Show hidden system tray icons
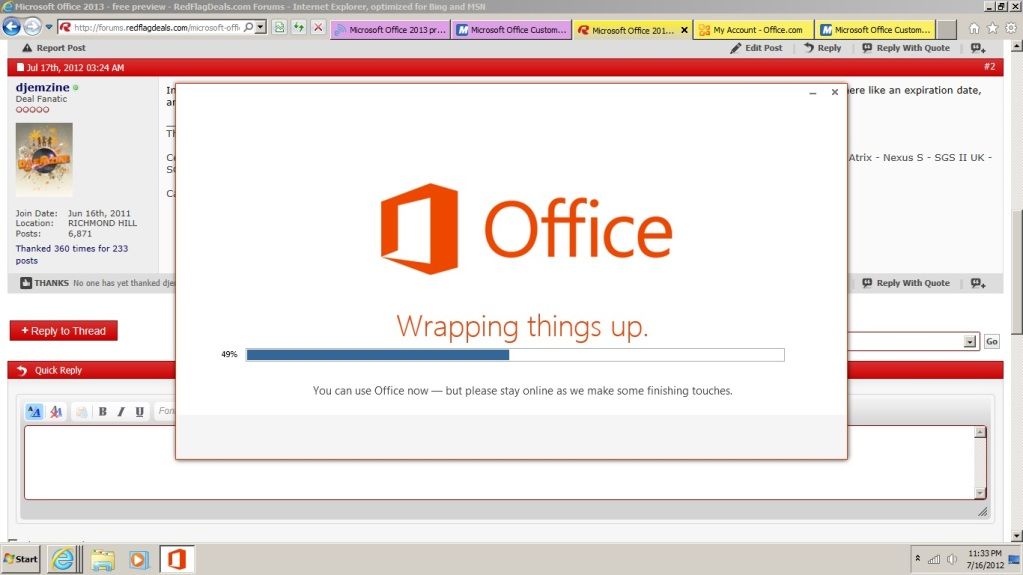 click(x=917, y=559)
